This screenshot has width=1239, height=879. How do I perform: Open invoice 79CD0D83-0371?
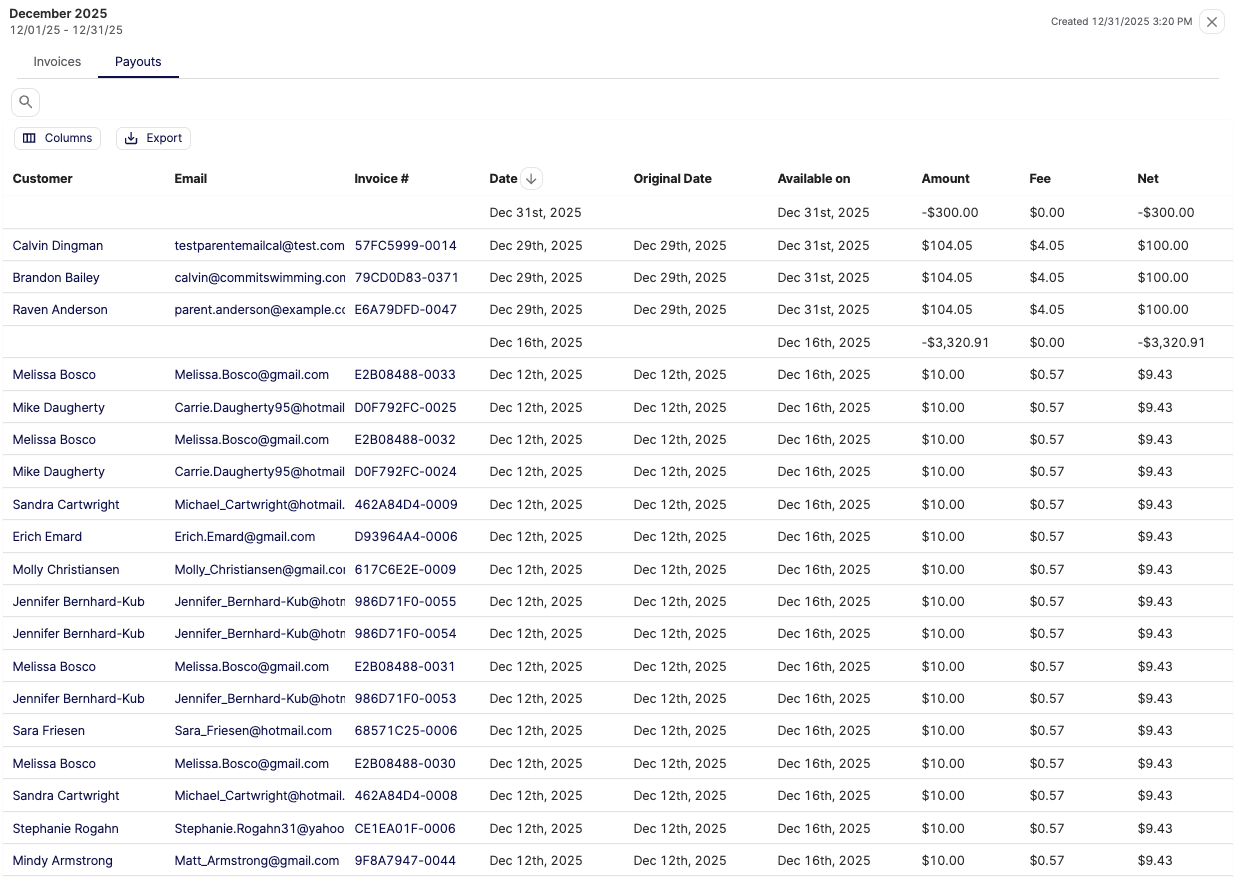pyautogui.click(x=406, y=278)
